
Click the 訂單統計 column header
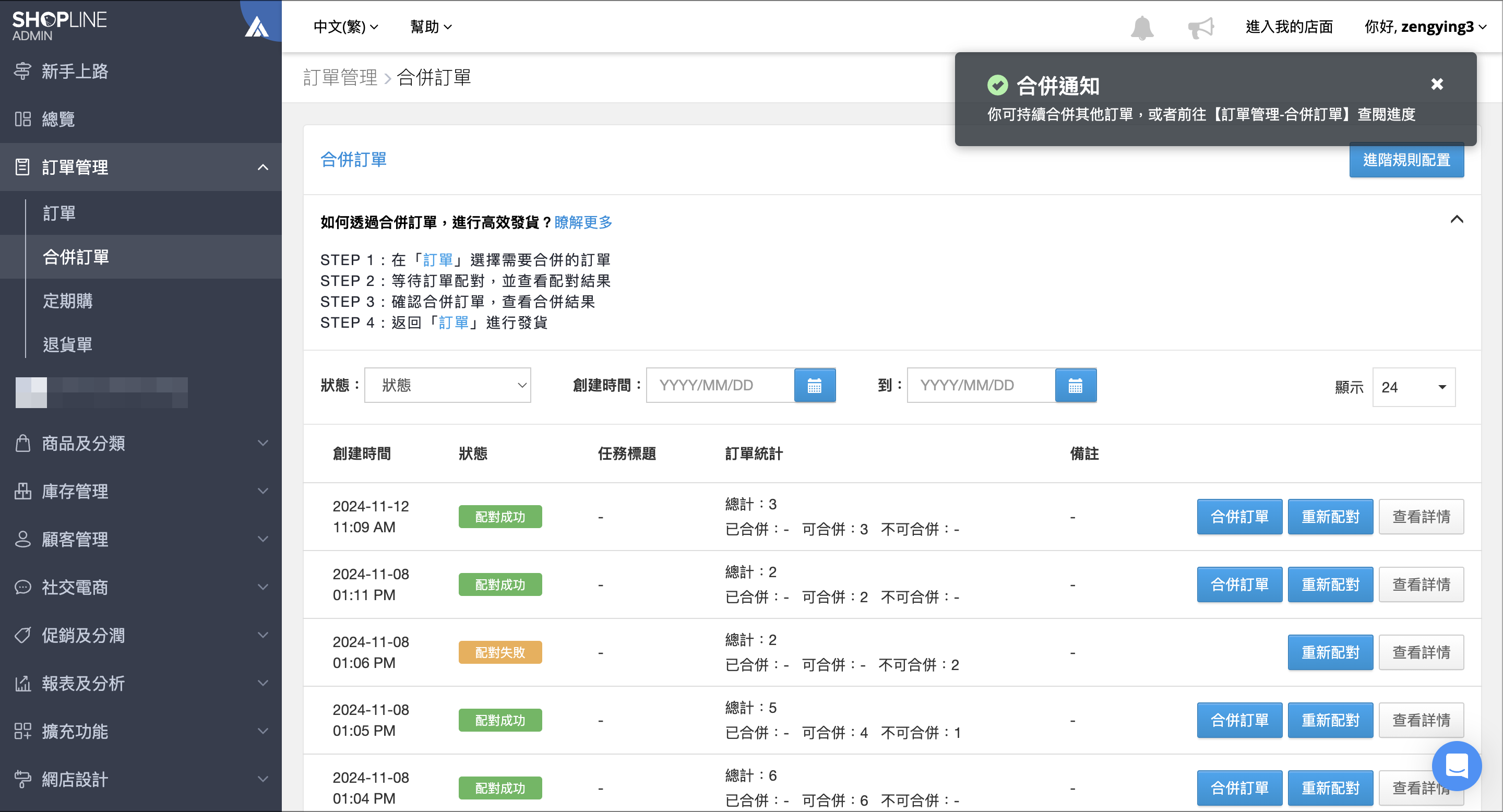754,453
